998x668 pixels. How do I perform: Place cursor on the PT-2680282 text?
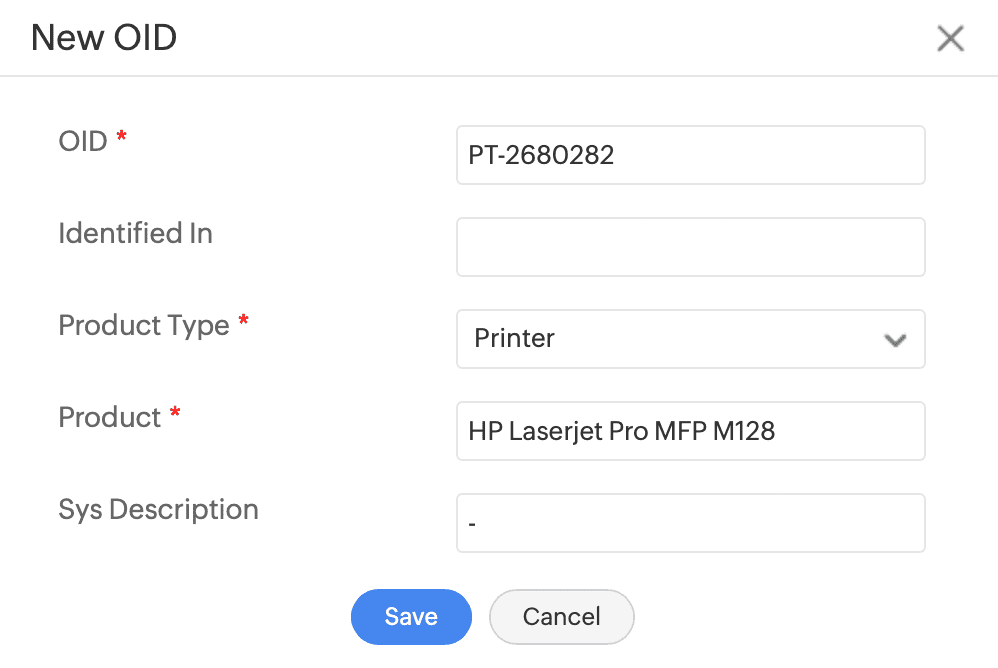coord(541,155)
